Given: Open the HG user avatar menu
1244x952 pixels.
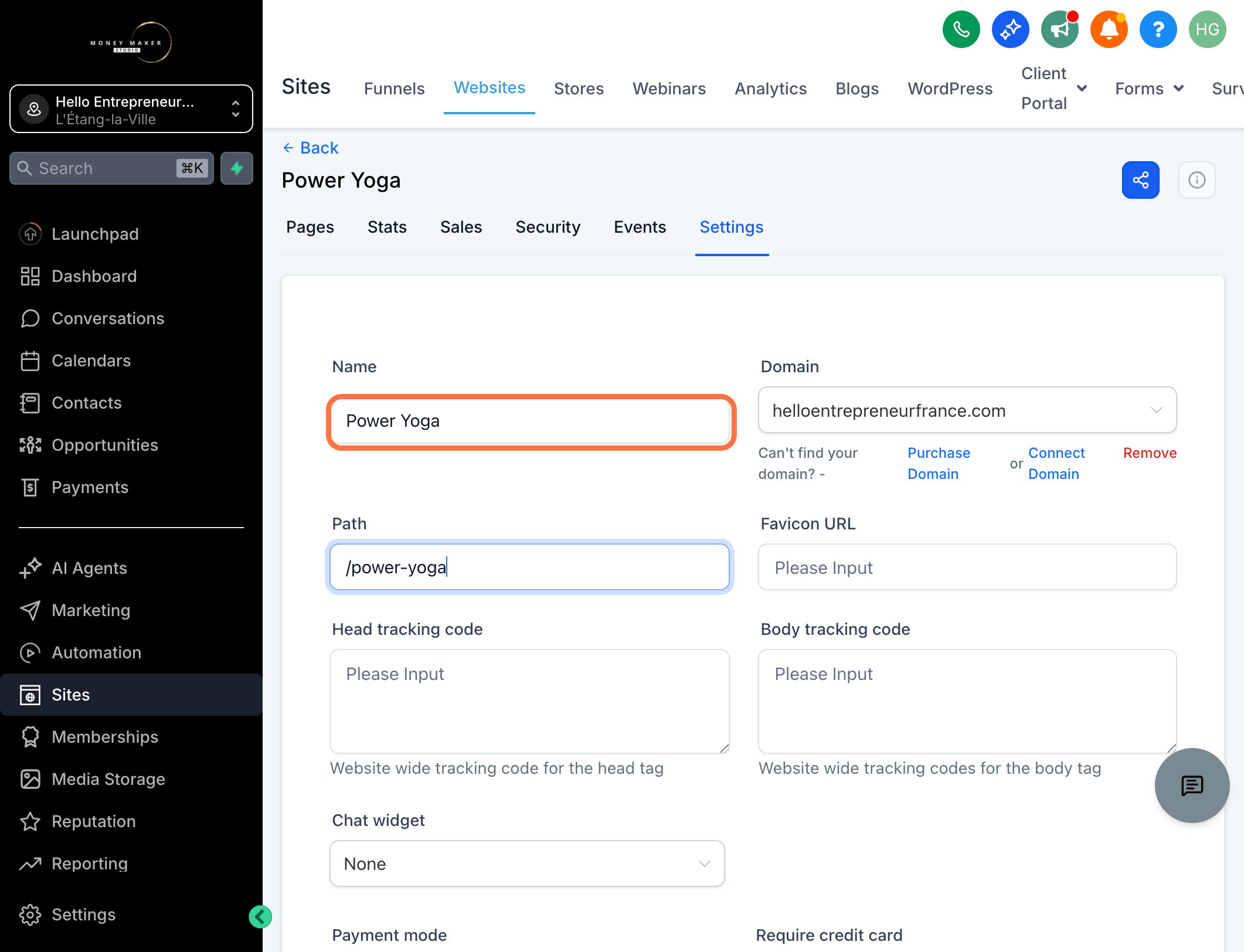Looking at the screenshot, I should (x=1207, y=29).
